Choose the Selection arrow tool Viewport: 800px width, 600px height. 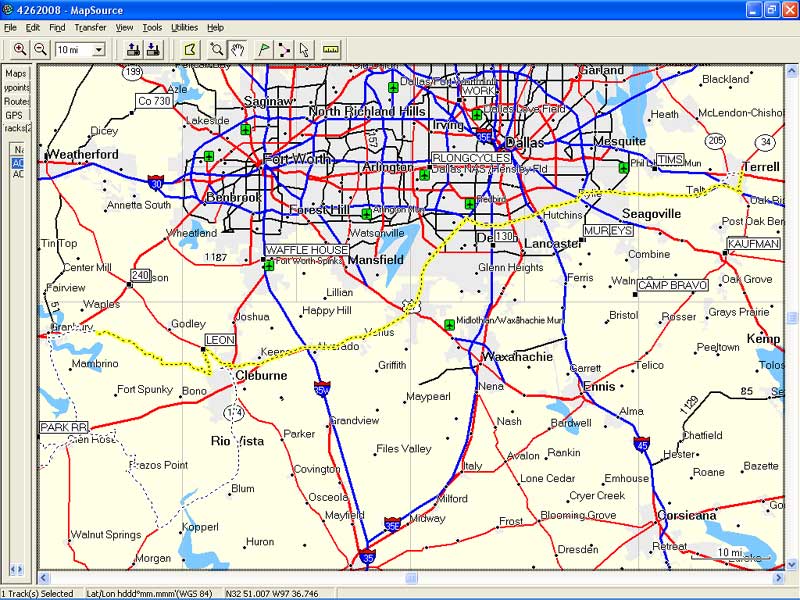pos(305,49)
